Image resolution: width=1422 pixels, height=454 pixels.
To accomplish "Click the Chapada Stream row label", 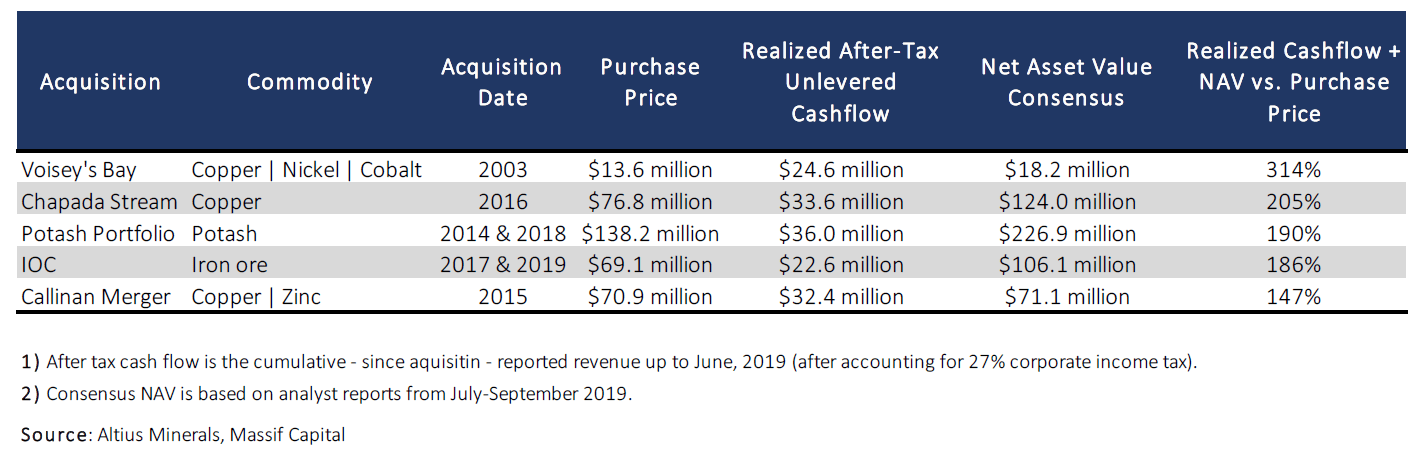I will (98, 202).
